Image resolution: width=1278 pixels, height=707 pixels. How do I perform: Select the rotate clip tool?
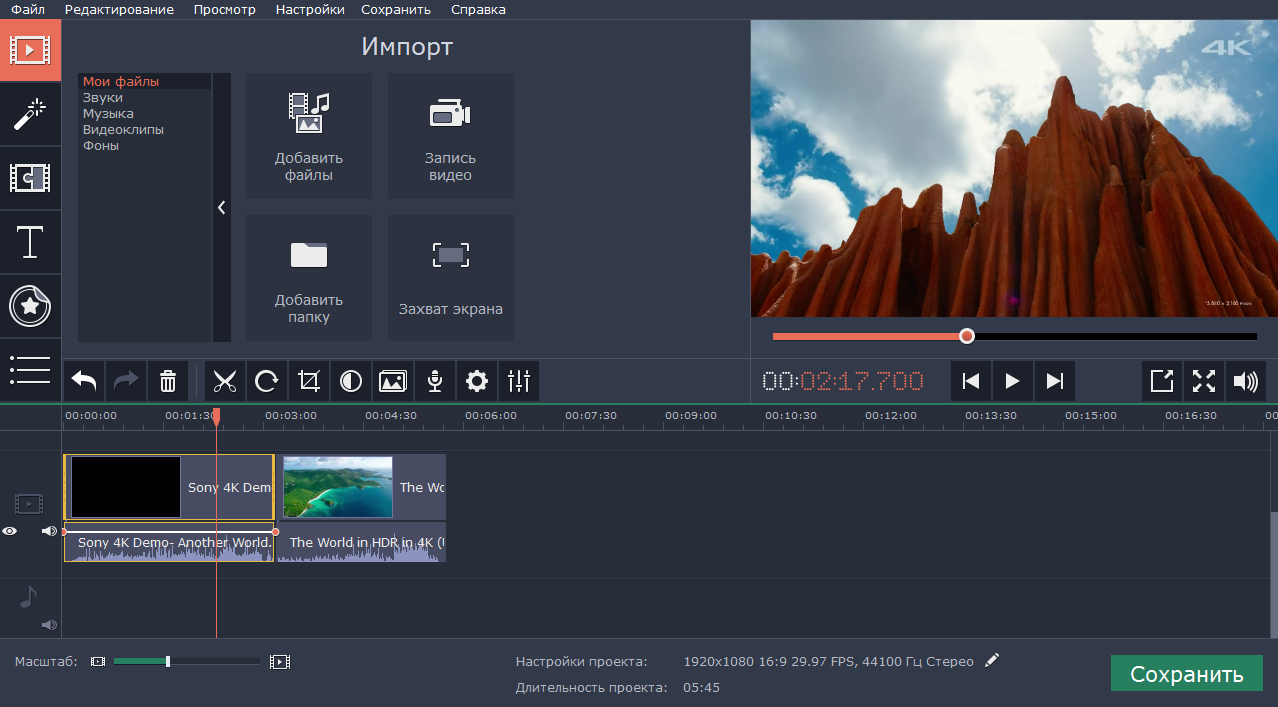click(x=267, y=381)
